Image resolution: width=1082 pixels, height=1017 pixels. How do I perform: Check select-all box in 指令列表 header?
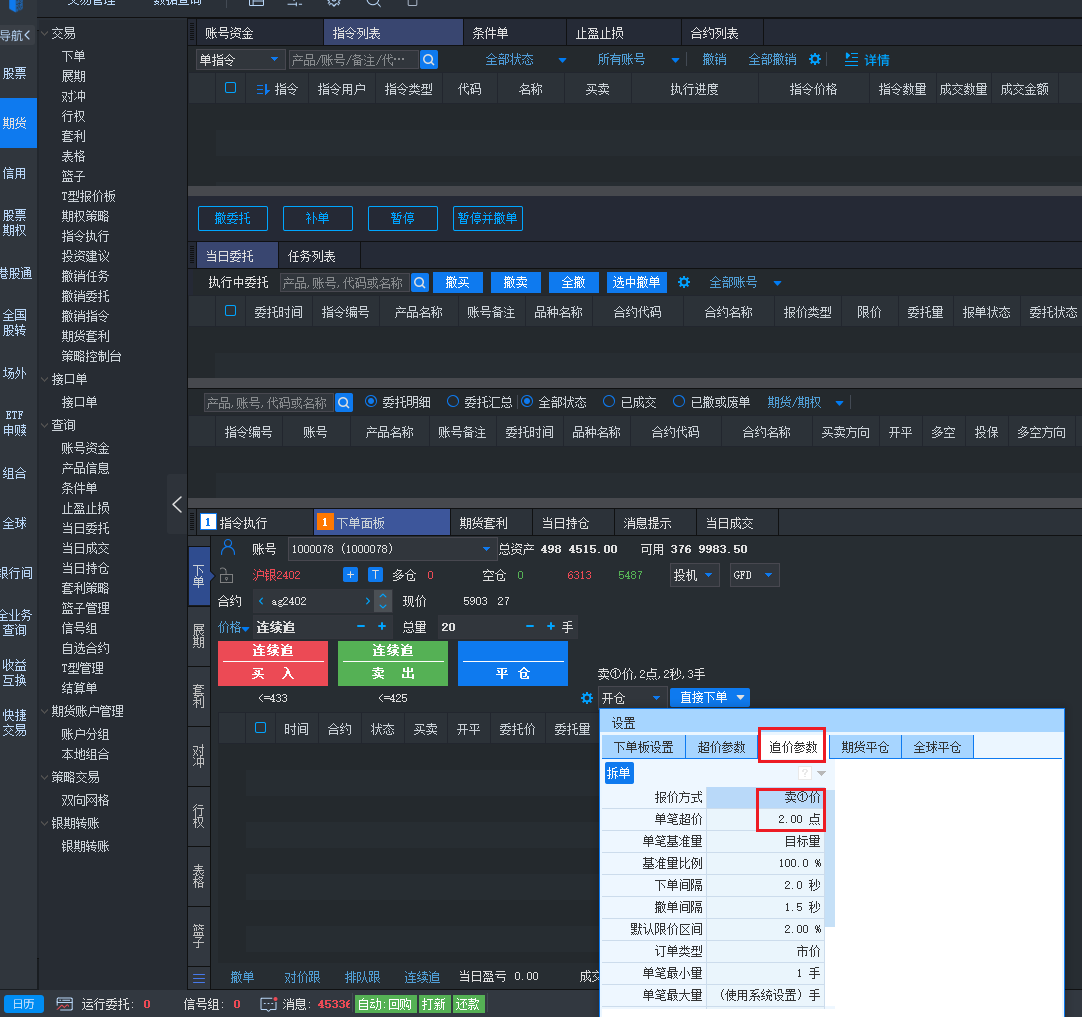230,88
